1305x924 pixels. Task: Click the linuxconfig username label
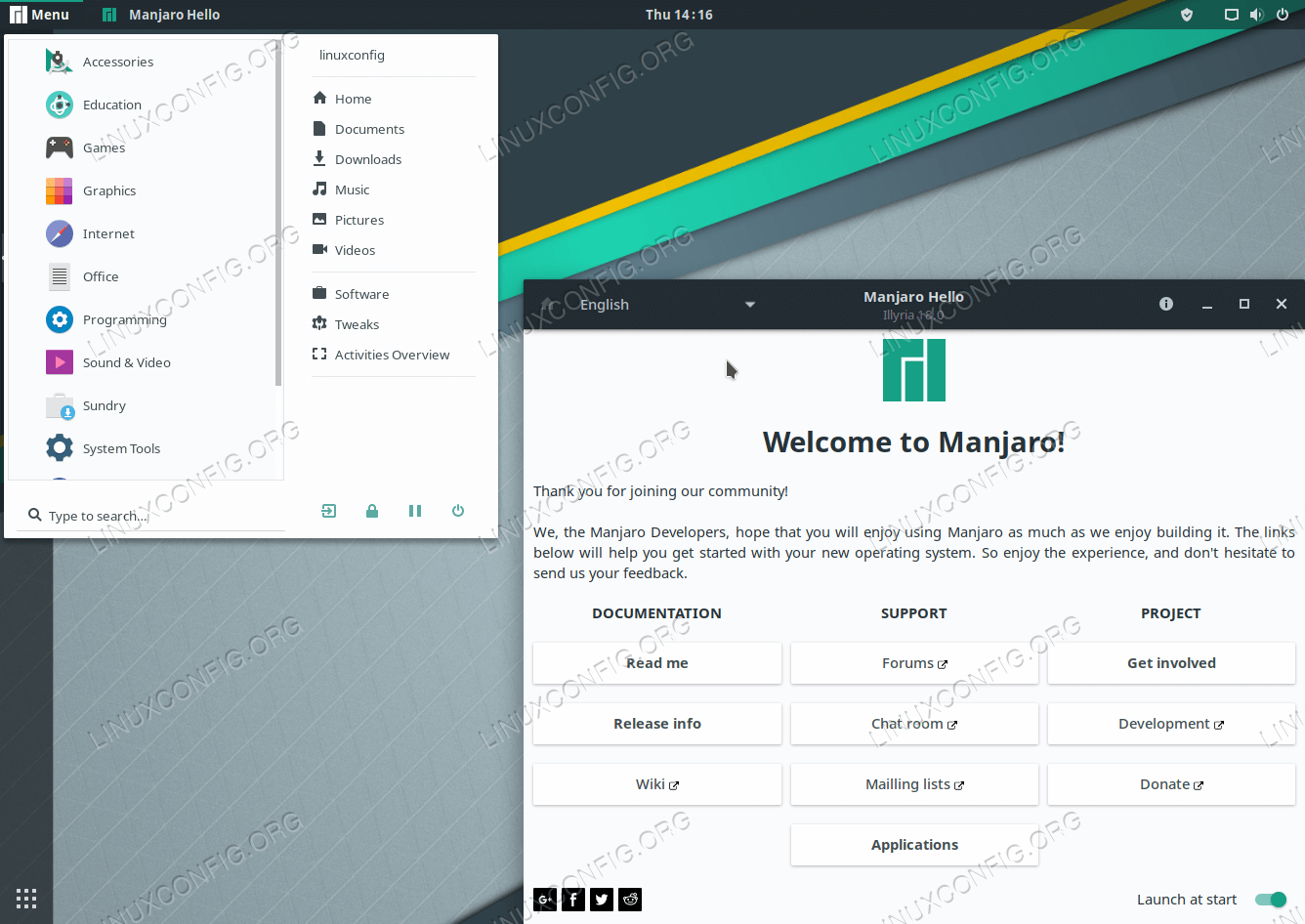(x=352, y=55)
